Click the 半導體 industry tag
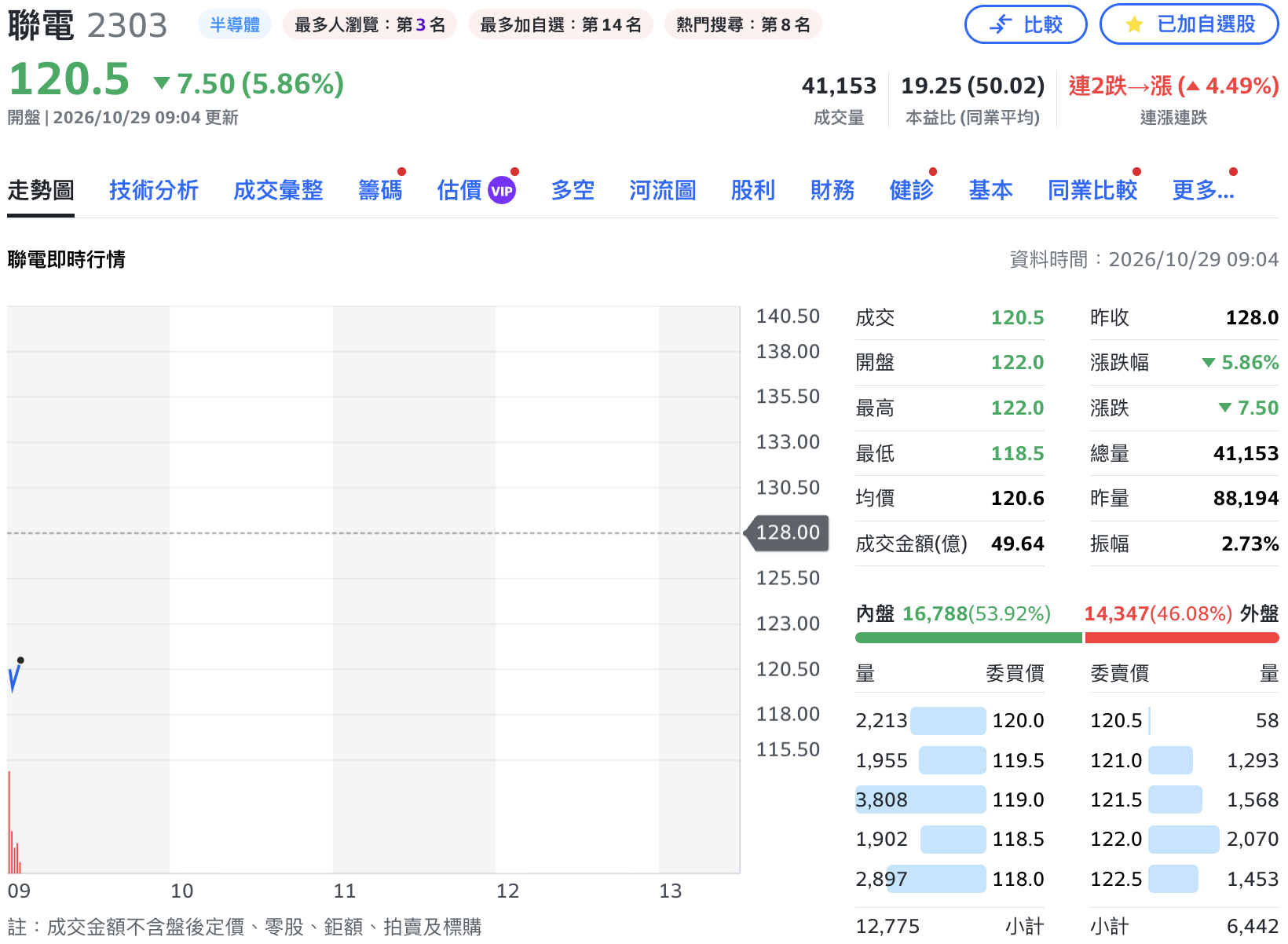1288x944 pixels. (235, 25)
